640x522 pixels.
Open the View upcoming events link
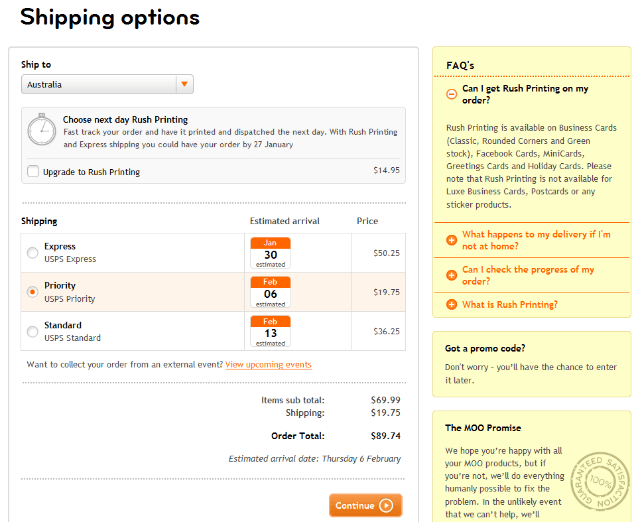click(268, 365)
